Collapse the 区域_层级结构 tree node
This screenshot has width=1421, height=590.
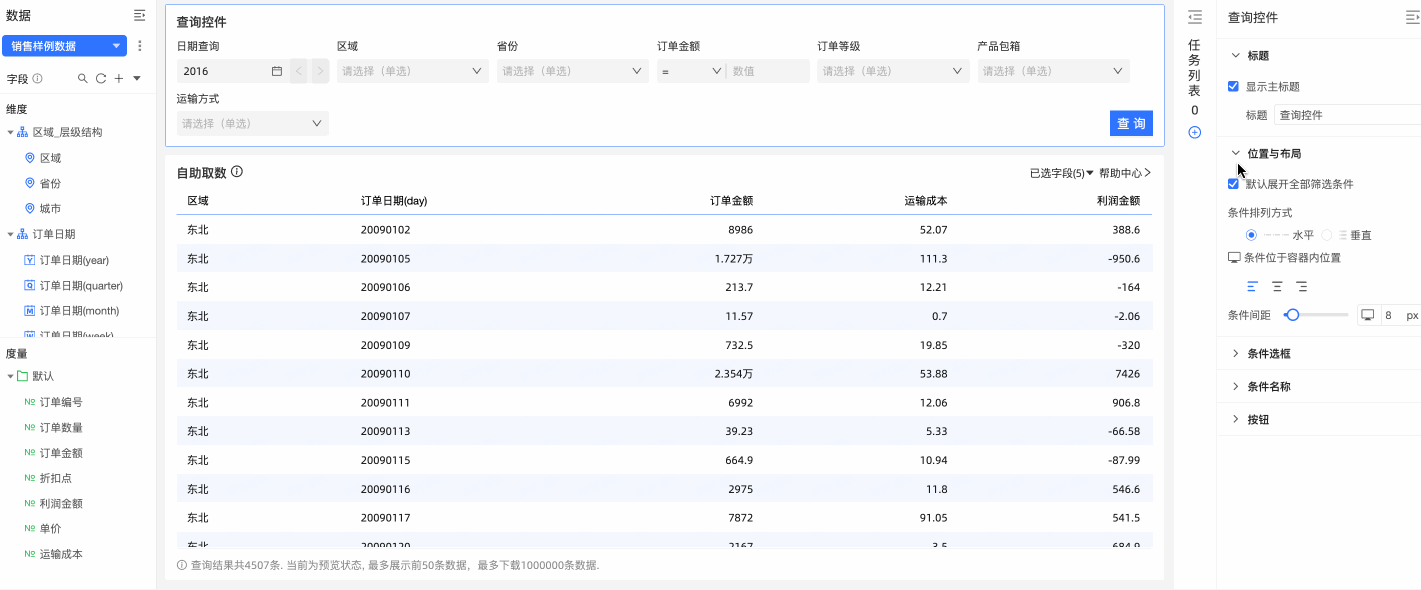point(10,132)
